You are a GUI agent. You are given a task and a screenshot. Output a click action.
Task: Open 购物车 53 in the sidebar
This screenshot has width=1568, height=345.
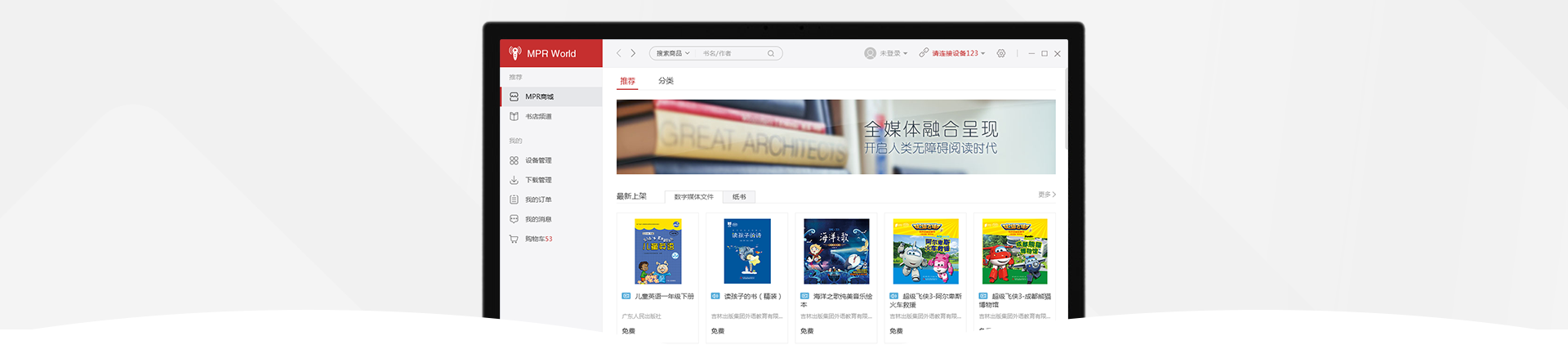(x=551, y=239)
